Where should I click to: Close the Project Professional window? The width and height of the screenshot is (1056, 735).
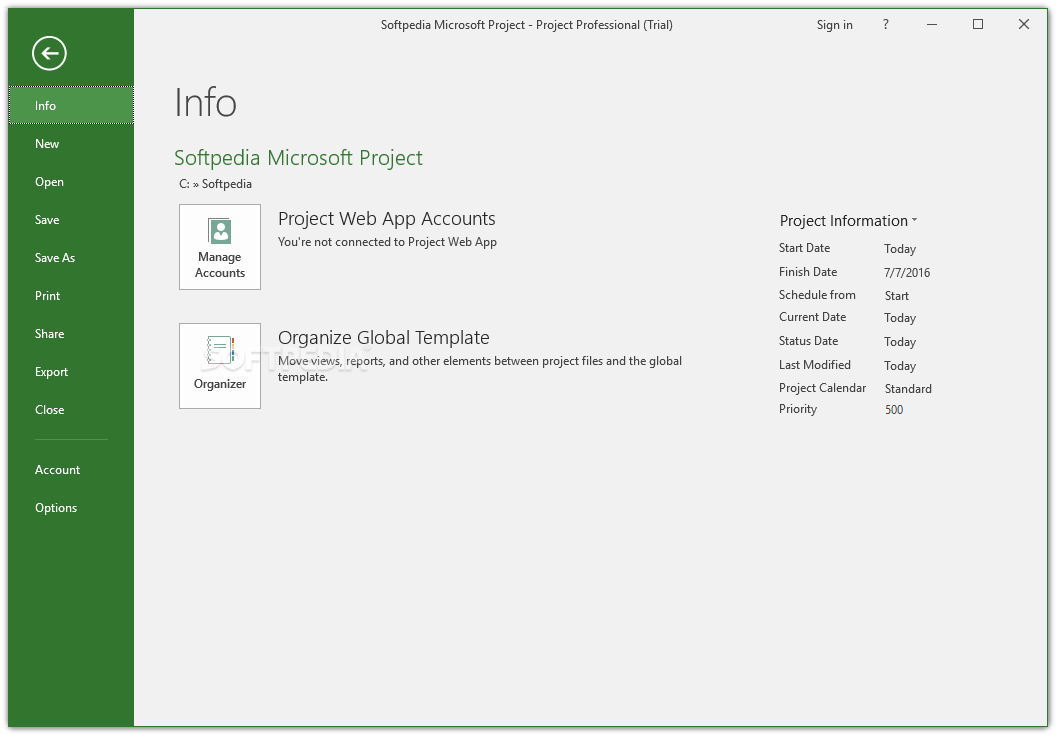coord(1024,25)
